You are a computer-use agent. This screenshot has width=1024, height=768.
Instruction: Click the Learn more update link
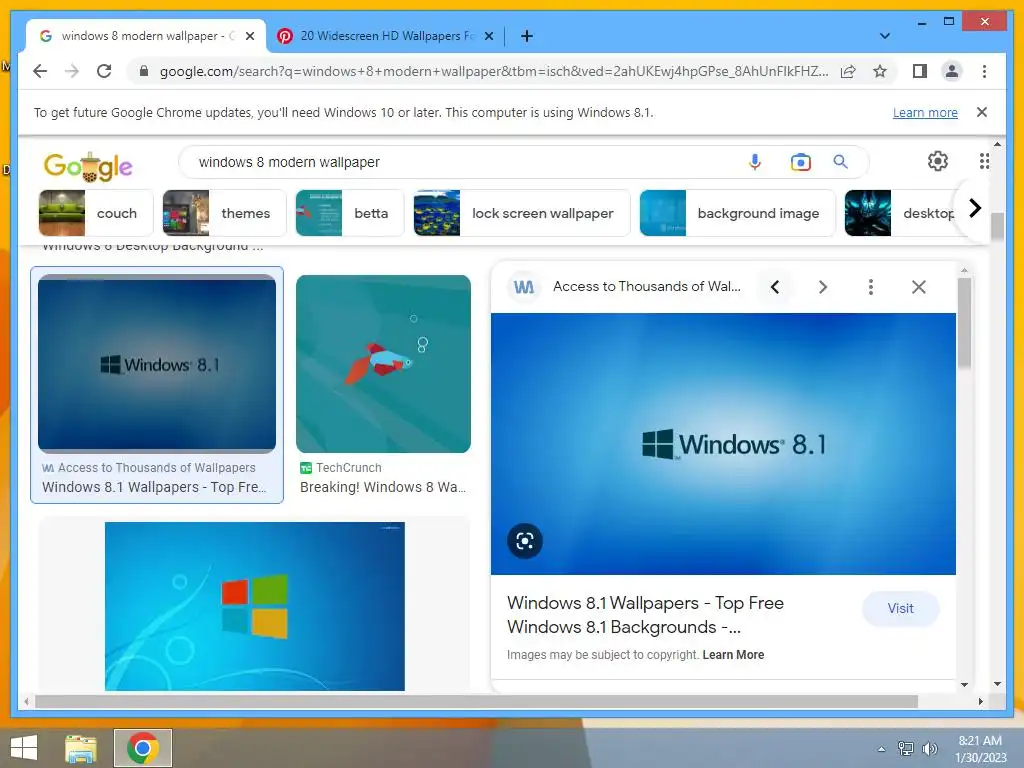click(925, 112)
